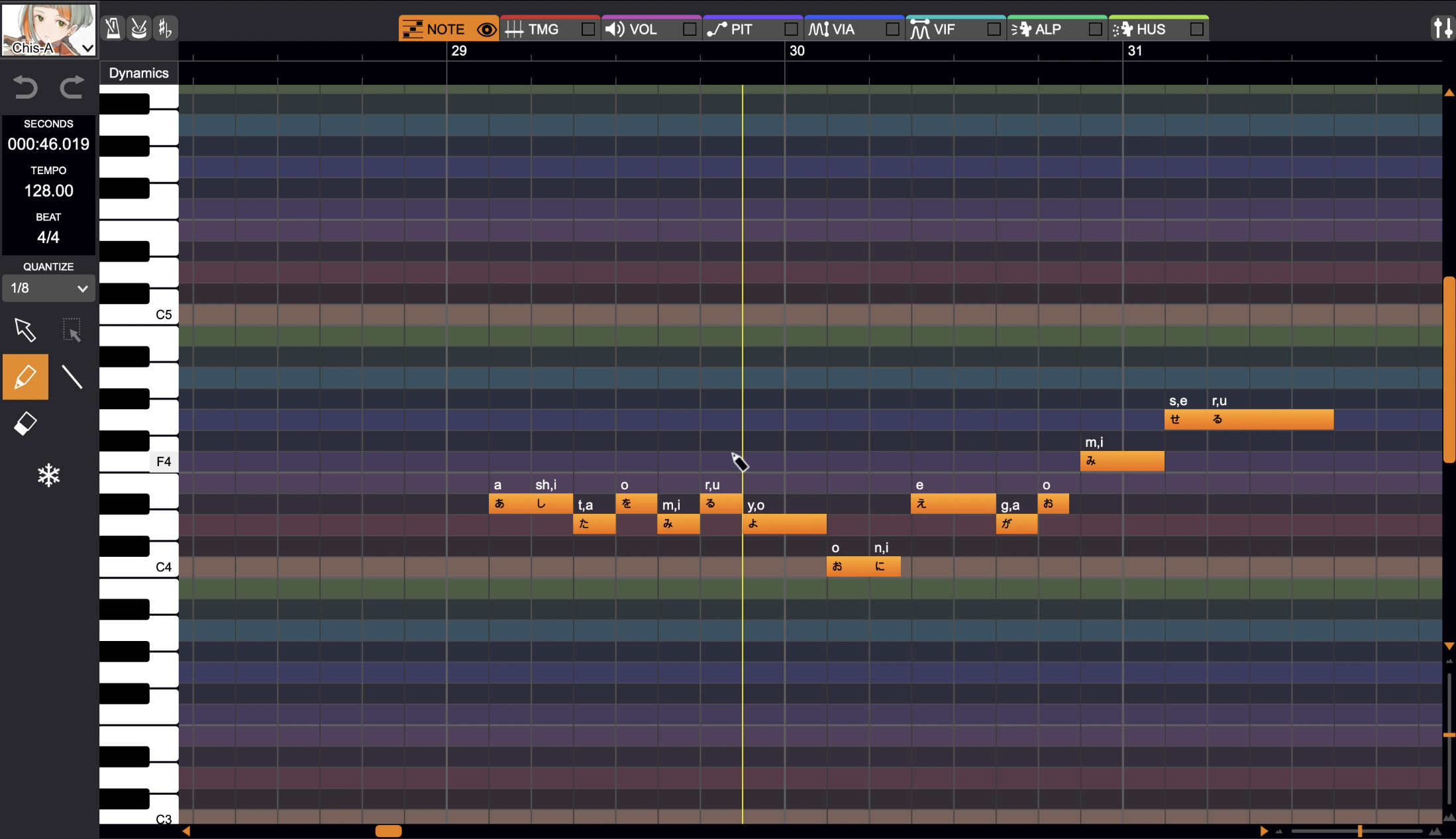Screen dimensions: 1456x839
Task: Toggle the NOTE eye visibility
Action: pos(486,30)
